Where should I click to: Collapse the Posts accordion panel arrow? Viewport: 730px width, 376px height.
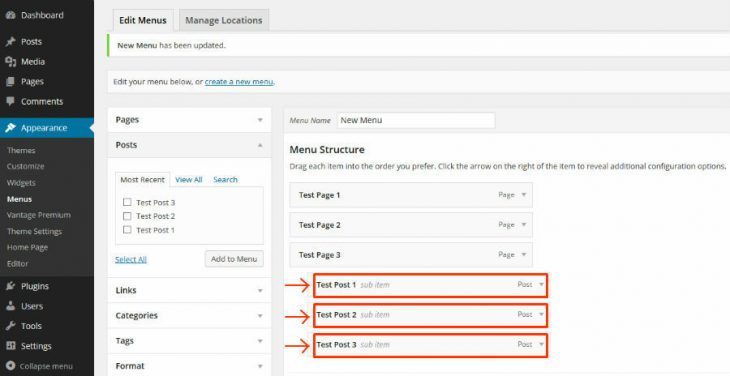pyautogui.click(x=260, y=145)
